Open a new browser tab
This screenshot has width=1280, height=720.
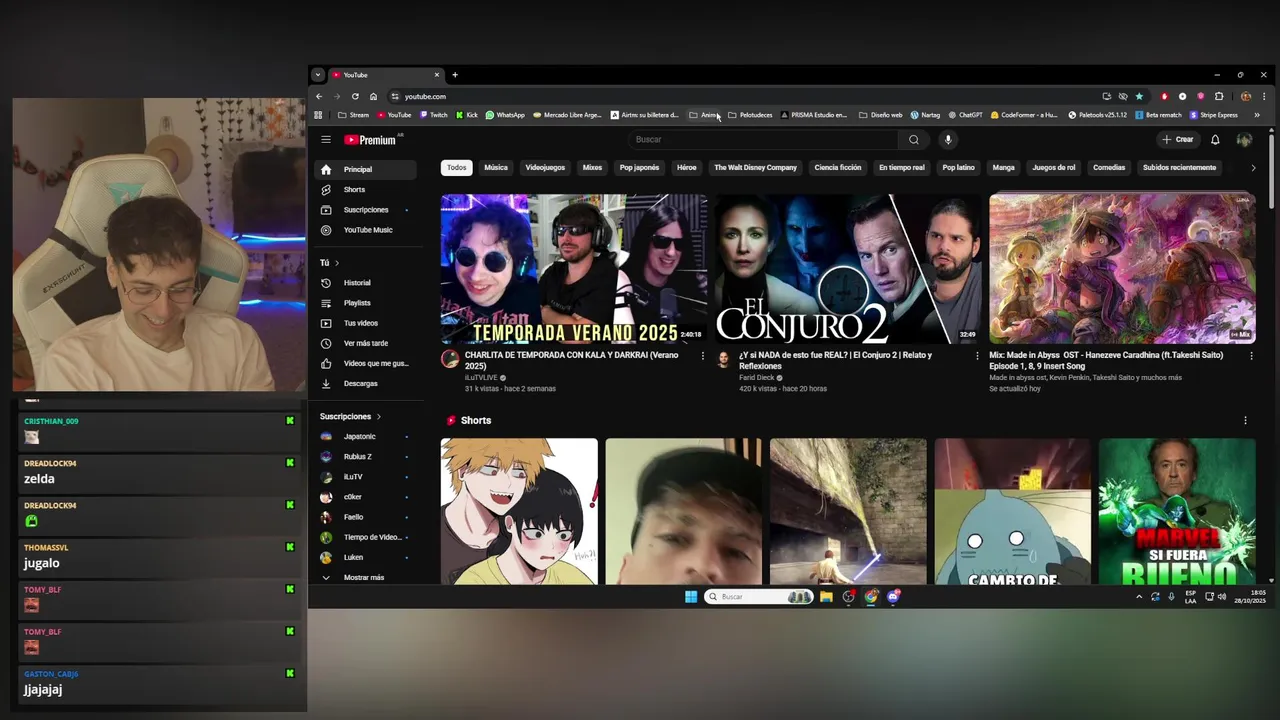[x=455, y=75]
